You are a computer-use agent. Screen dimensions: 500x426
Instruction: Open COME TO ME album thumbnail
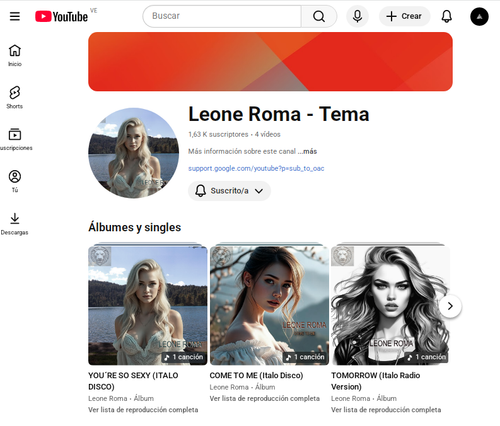click(269, 305)
